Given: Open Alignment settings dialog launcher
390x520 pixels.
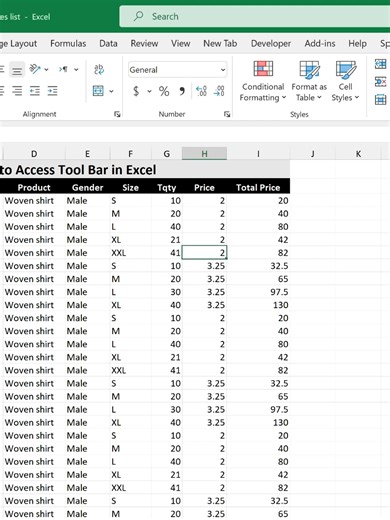Looking at the screenshot, I should tap(117, 114).
